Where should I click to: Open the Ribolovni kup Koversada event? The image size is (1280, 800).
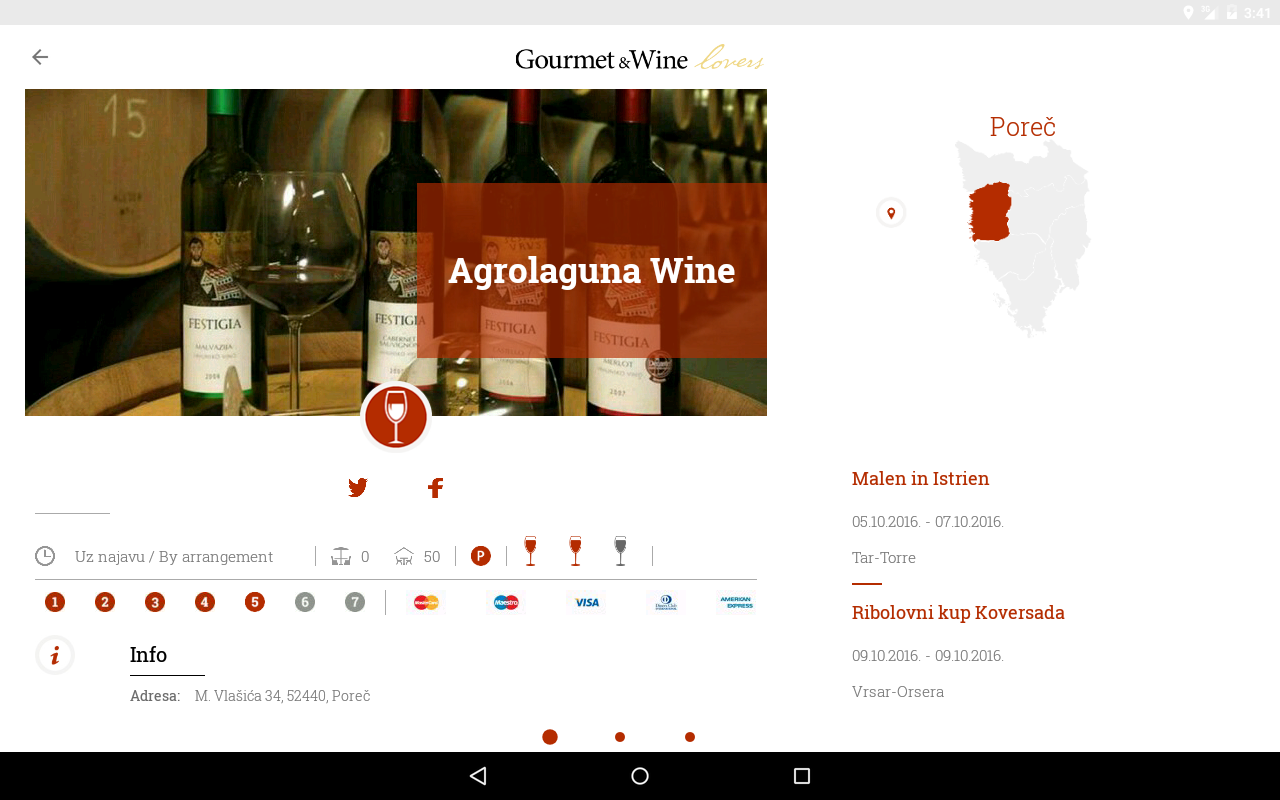(x=958, y=612)
